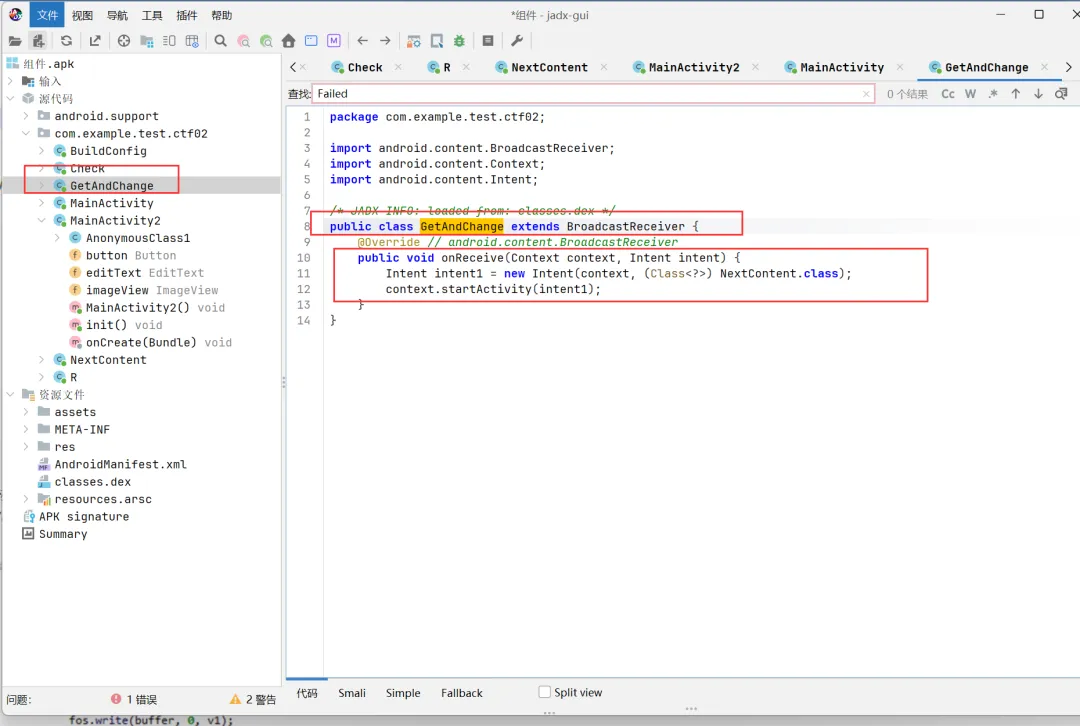This screenshot has width=1080, height=726.
Task: Navigate back with left arrow
Action: click(363, 41)
